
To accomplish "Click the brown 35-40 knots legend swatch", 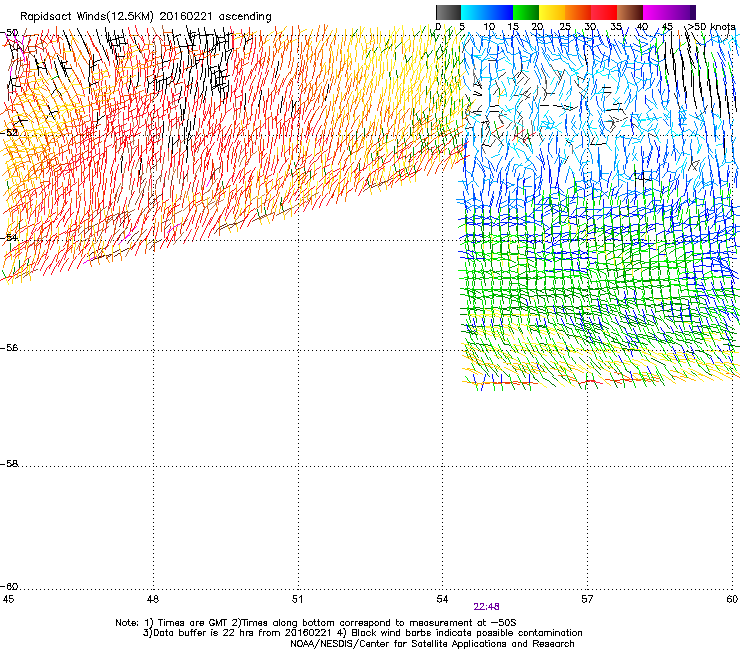I will [x=630, y=12].
